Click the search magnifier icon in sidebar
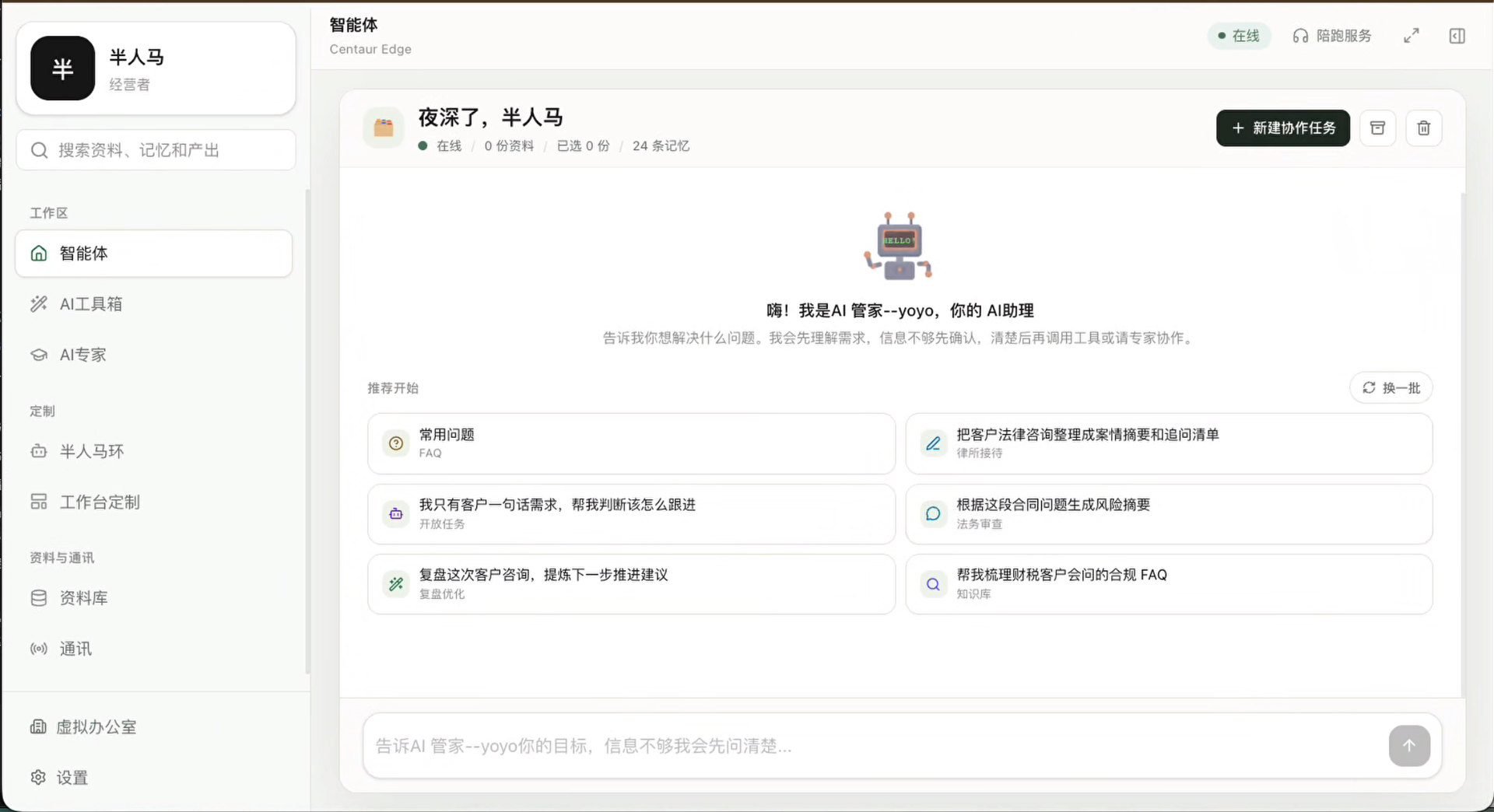Screen dimensions: 1494x812 (x=40, y=150)
